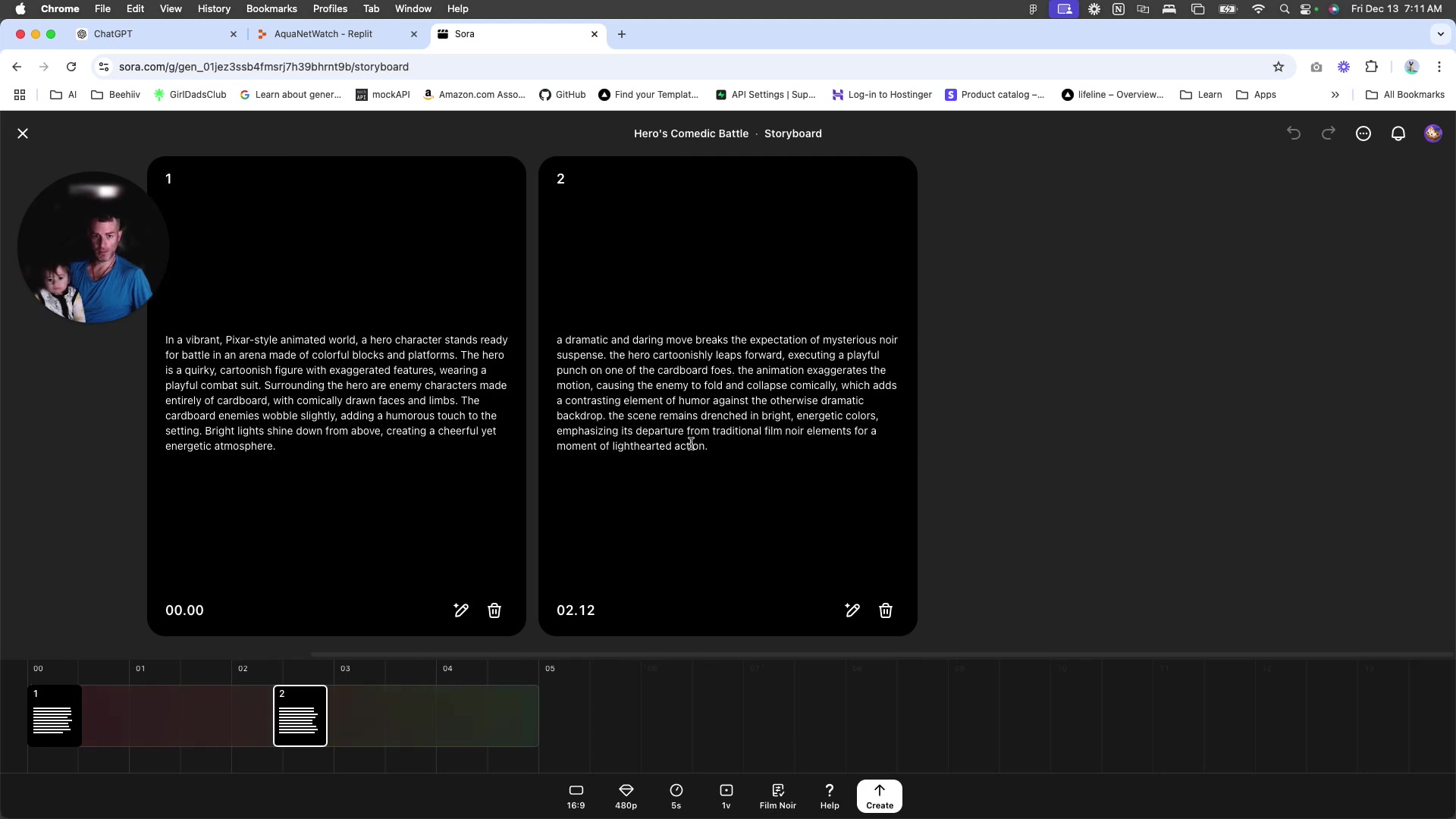Screen dimensions: 1456x819
Task: Open the three-dots more options menu
Action: click(1363, 133)
